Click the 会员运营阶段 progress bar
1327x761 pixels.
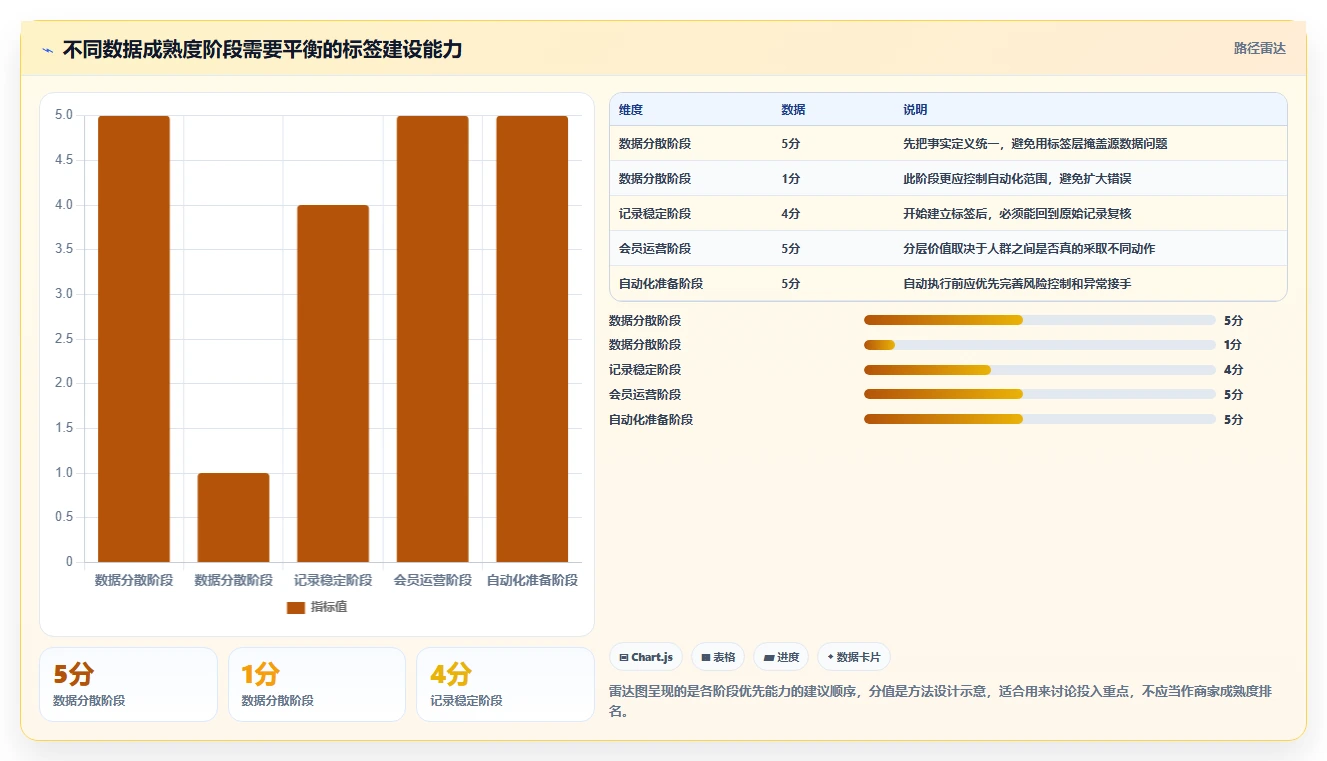pyautogui.click(x=1040, y=394)
